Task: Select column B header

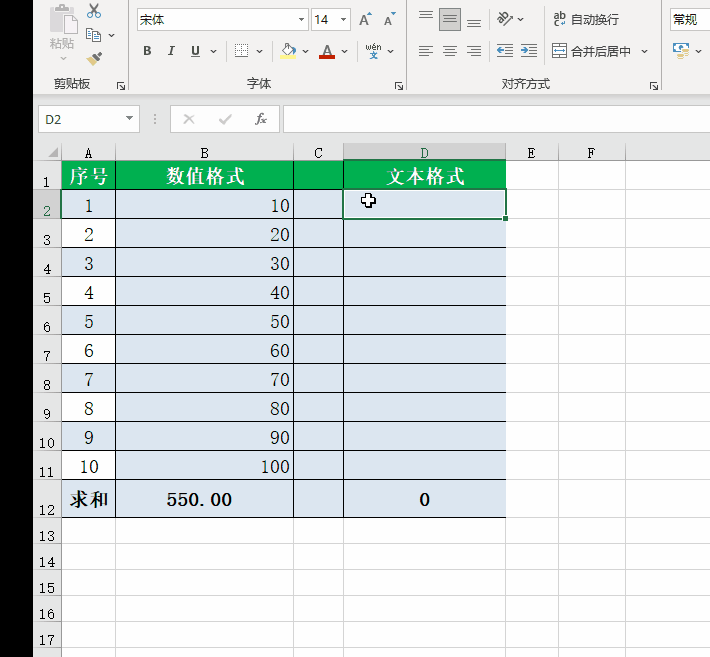Action: point(205,153)
